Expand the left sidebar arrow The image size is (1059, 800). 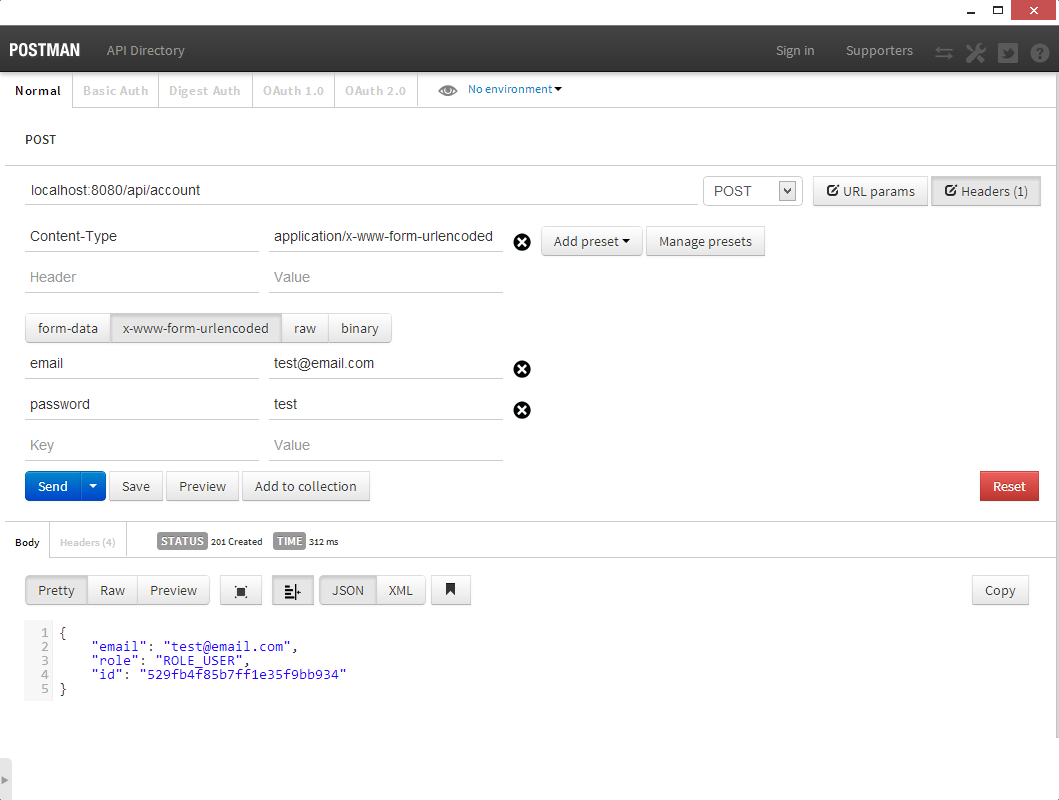5,780
